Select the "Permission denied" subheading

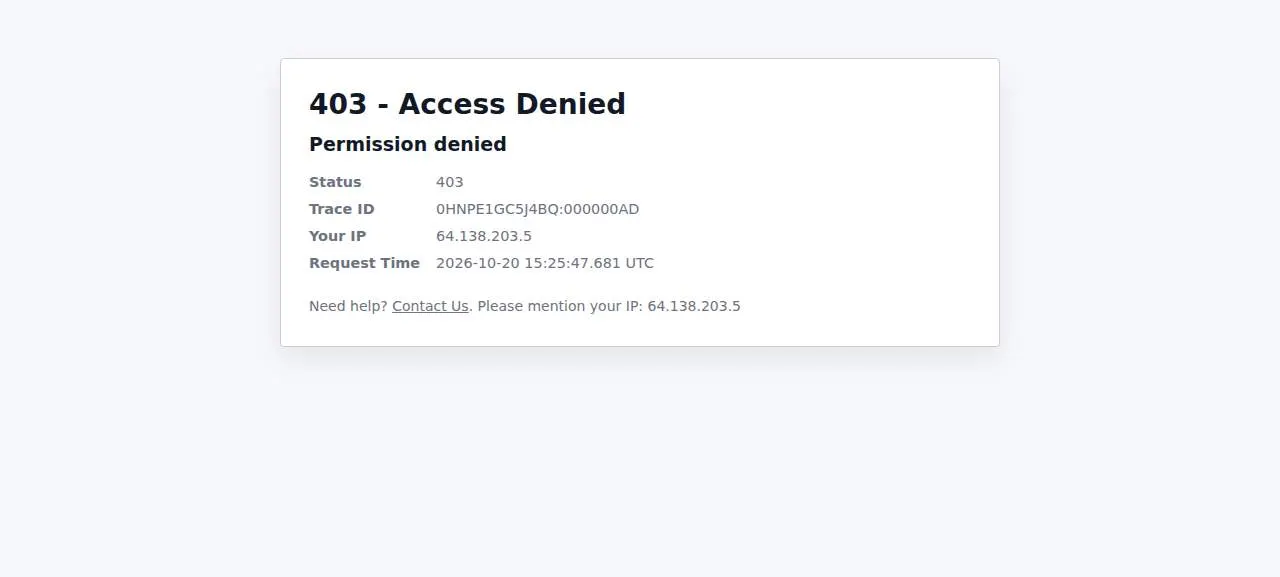pyautogui.click(x=408, y=144)
